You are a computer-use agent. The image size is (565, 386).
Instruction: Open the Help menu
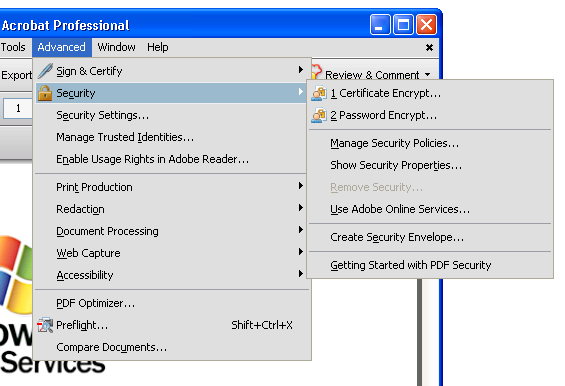point(157,47)
